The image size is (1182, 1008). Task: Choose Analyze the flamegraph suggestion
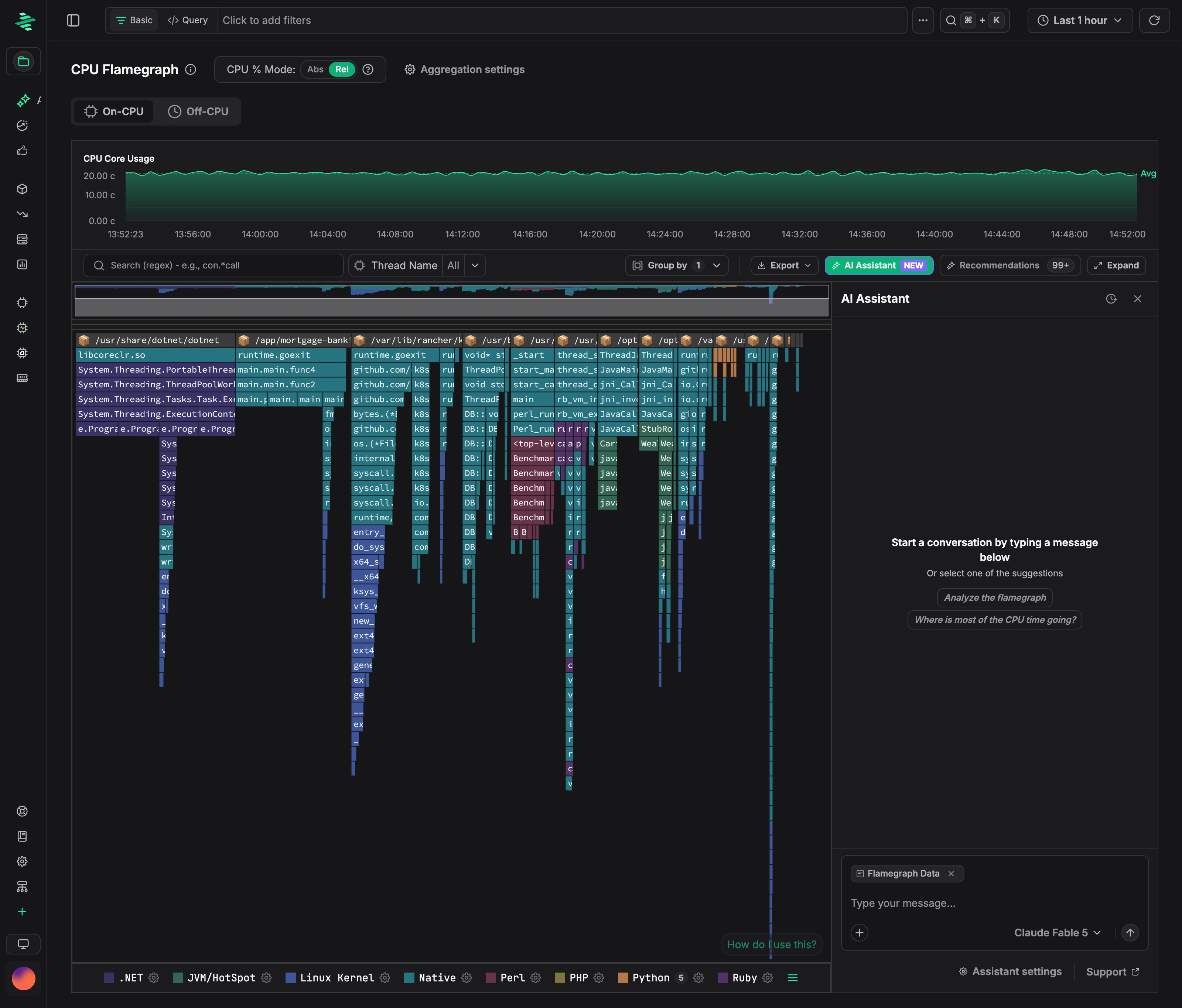coord(994,597)
